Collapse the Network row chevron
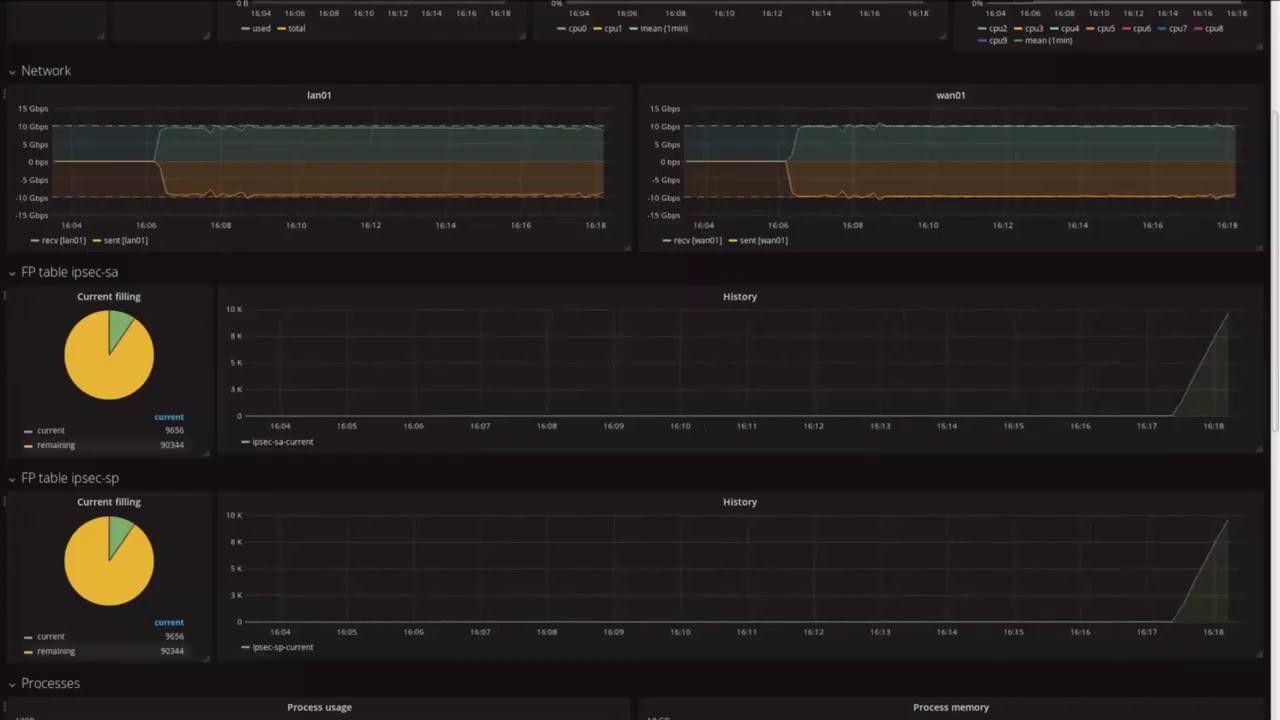 [12, 71]
